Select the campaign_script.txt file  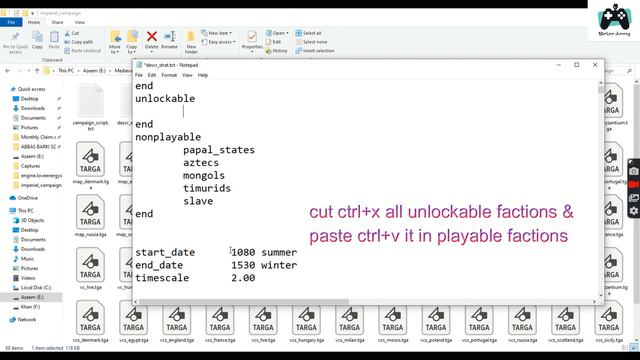90,107
